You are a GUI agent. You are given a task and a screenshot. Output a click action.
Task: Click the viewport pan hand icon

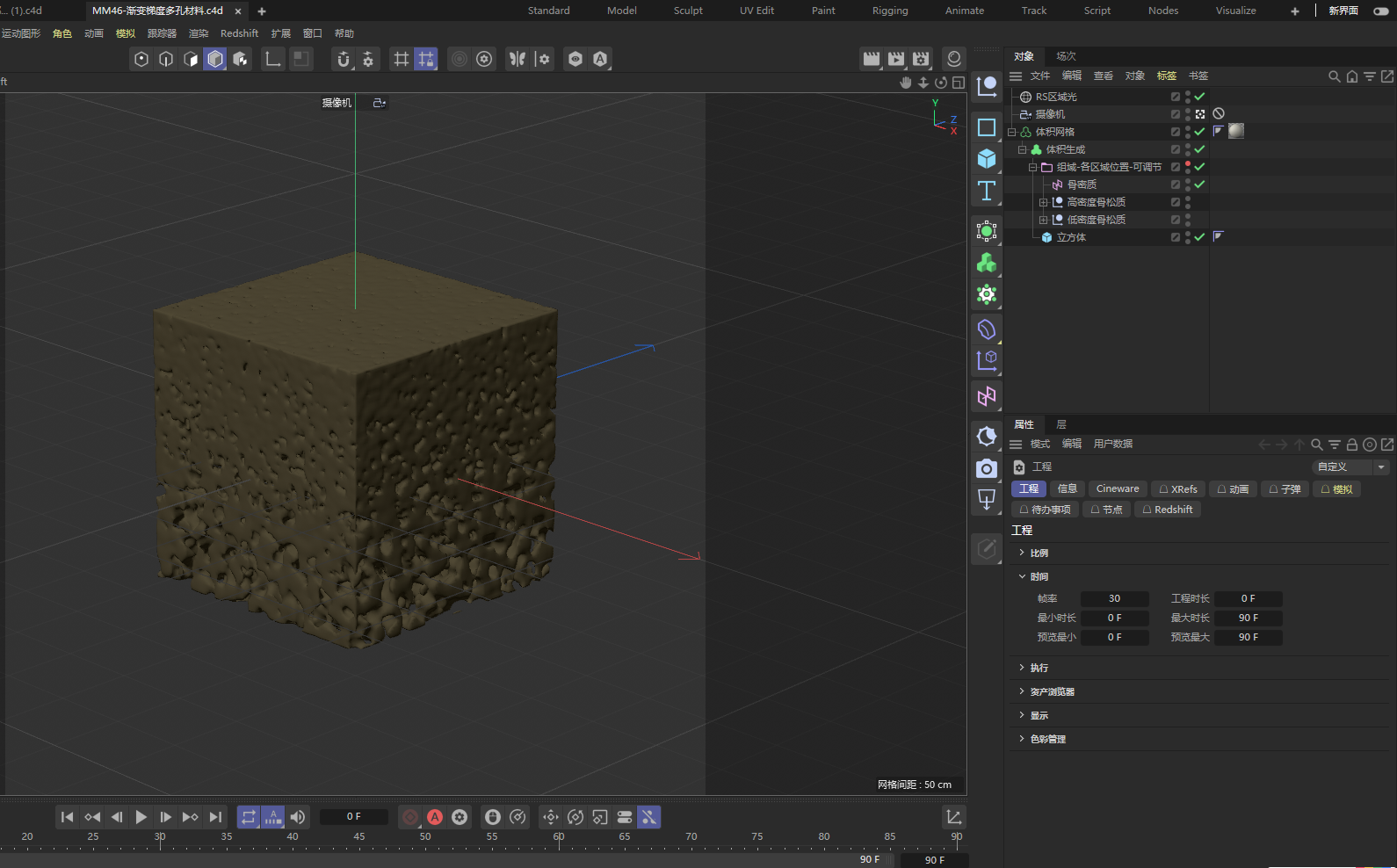[x=906, y=83]
